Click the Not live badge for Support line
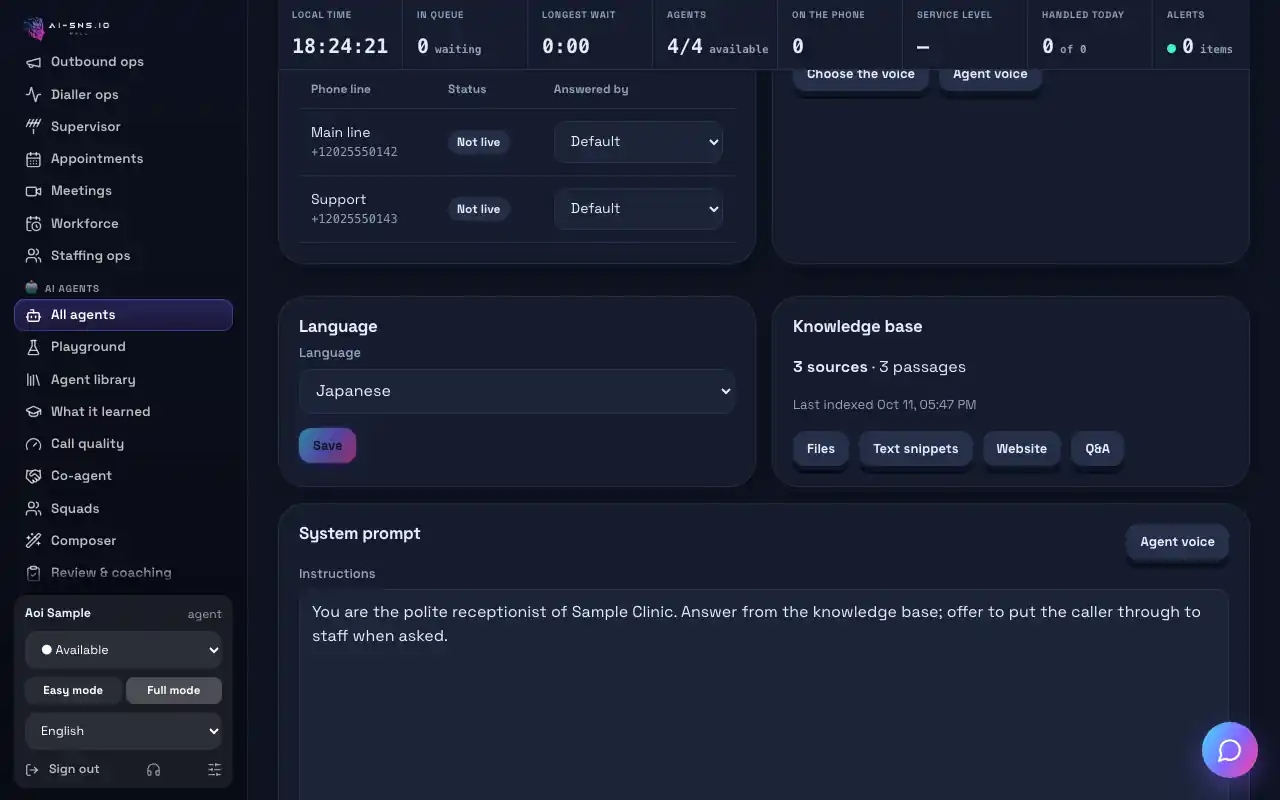Image resolution: width=1280 pixels, height=800 pixels. click(478, 209)
